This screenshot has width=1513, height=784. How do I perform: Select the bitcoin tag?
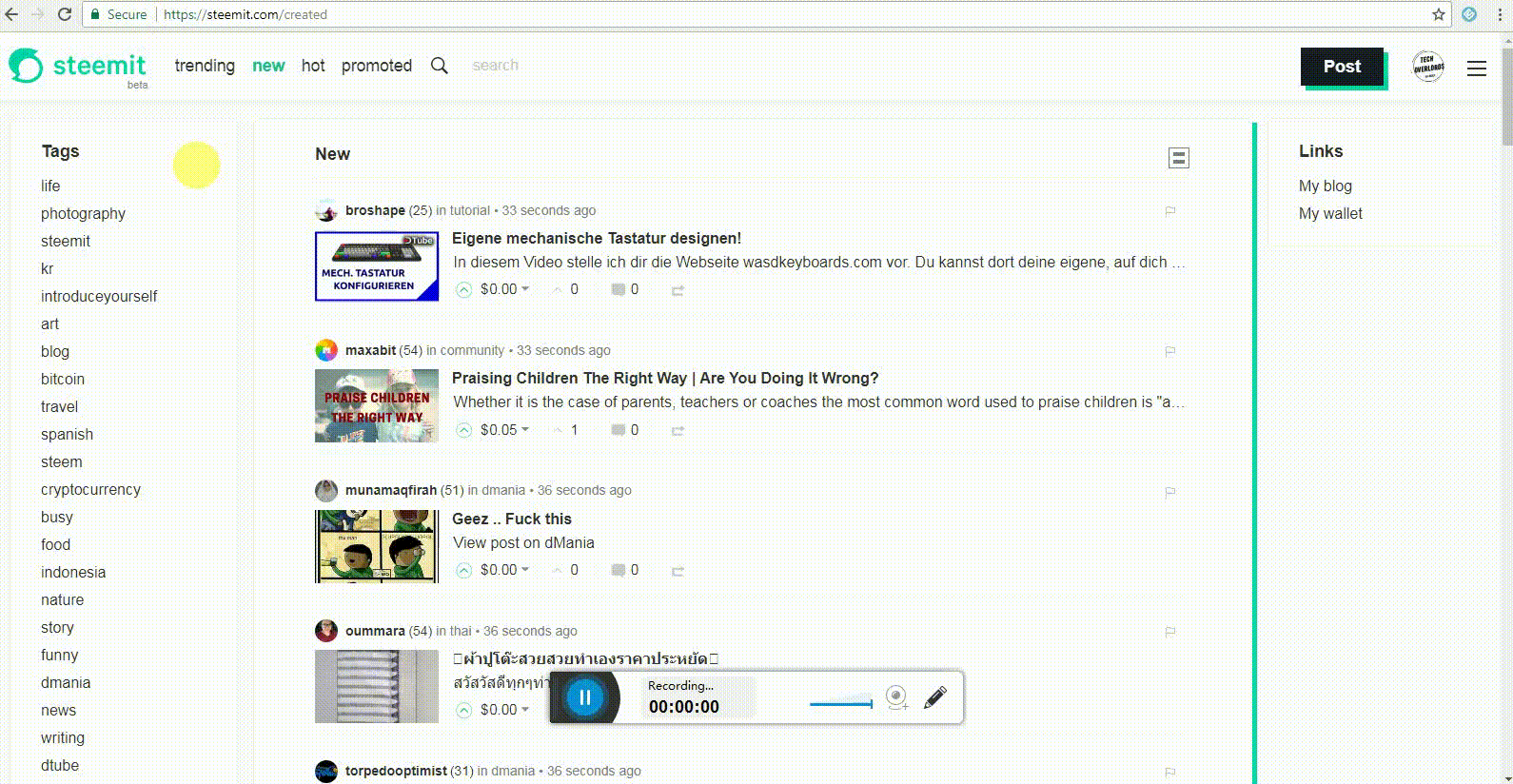(63, 379)
